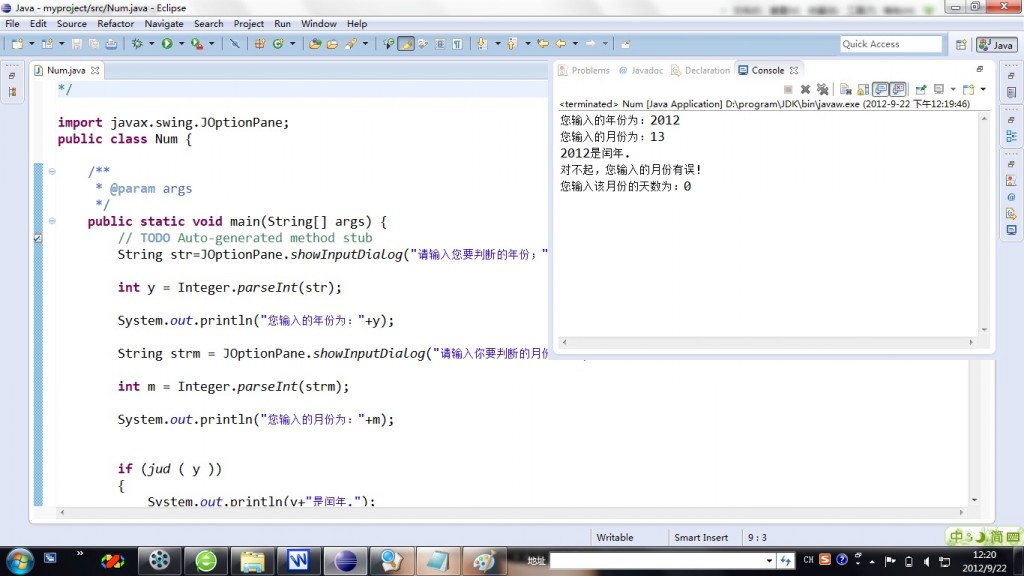Click the Open Task folder icon
Image resolution: width=1024 pixels, height=576 pixels.
pyautogui.click(x=332, y=44)
